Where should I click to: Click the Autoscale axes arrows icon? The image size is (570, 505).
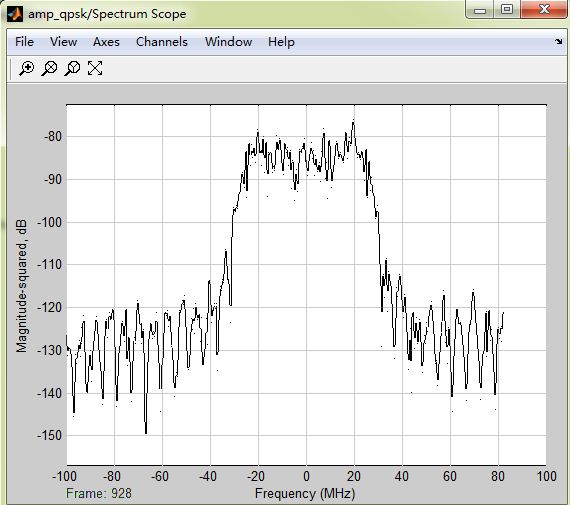[x=95, y=68]
